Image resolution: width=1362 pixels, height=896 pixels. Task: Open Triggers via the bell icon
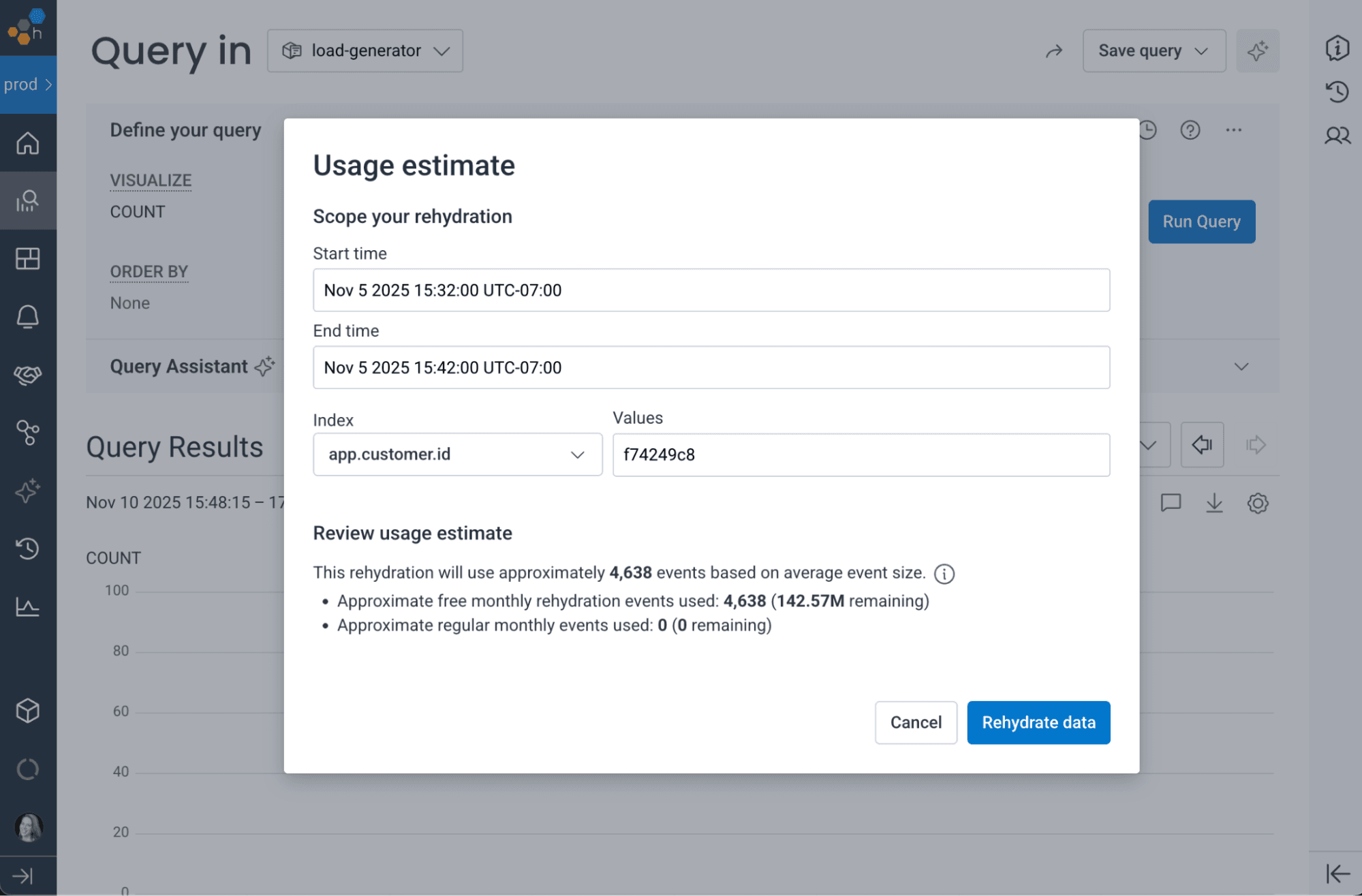click(x=28, y=316)
